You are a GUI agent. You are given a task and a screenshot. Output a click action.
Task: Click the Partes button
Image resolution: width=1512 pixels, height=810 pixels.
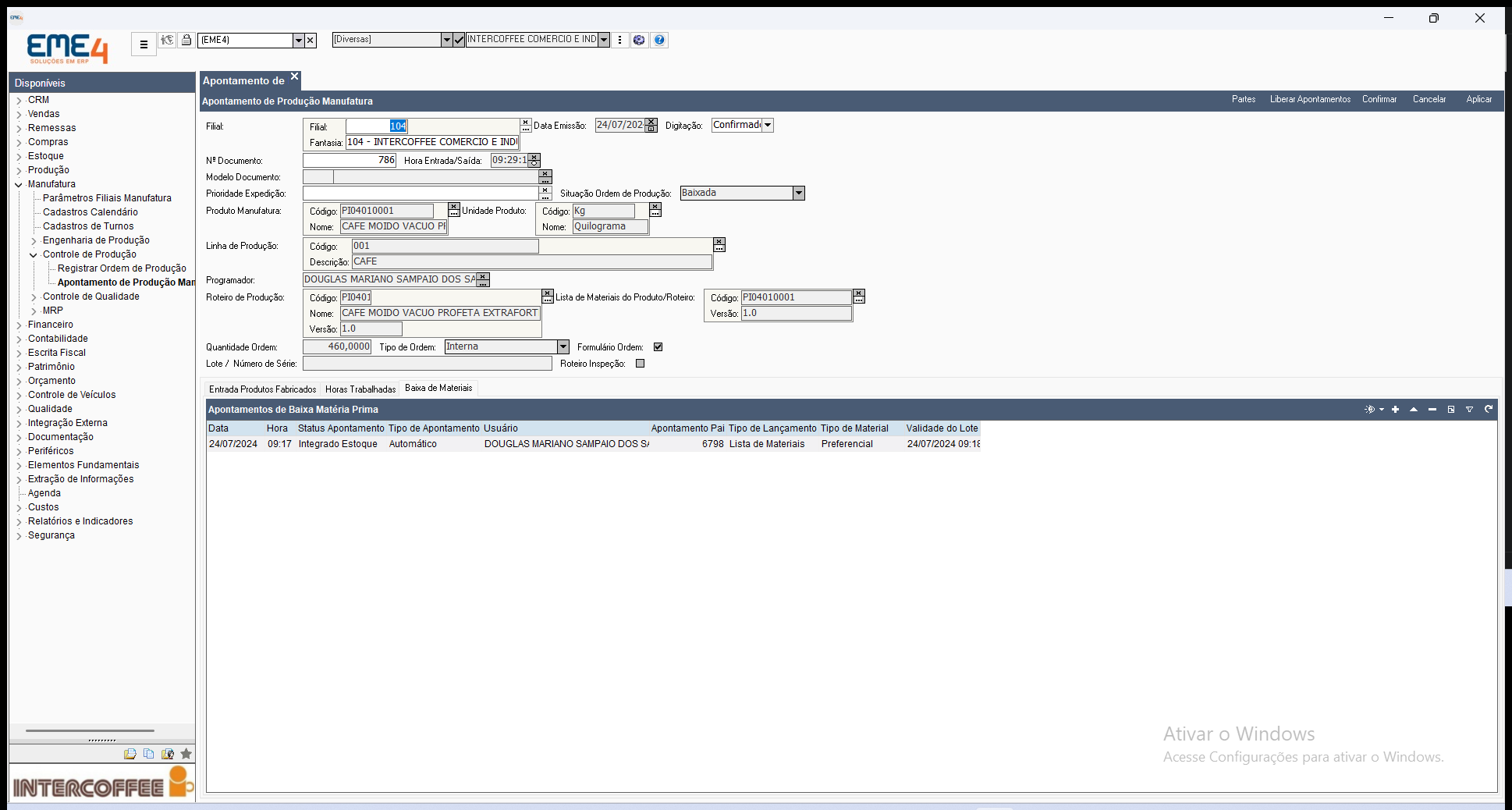(1244, 99)
